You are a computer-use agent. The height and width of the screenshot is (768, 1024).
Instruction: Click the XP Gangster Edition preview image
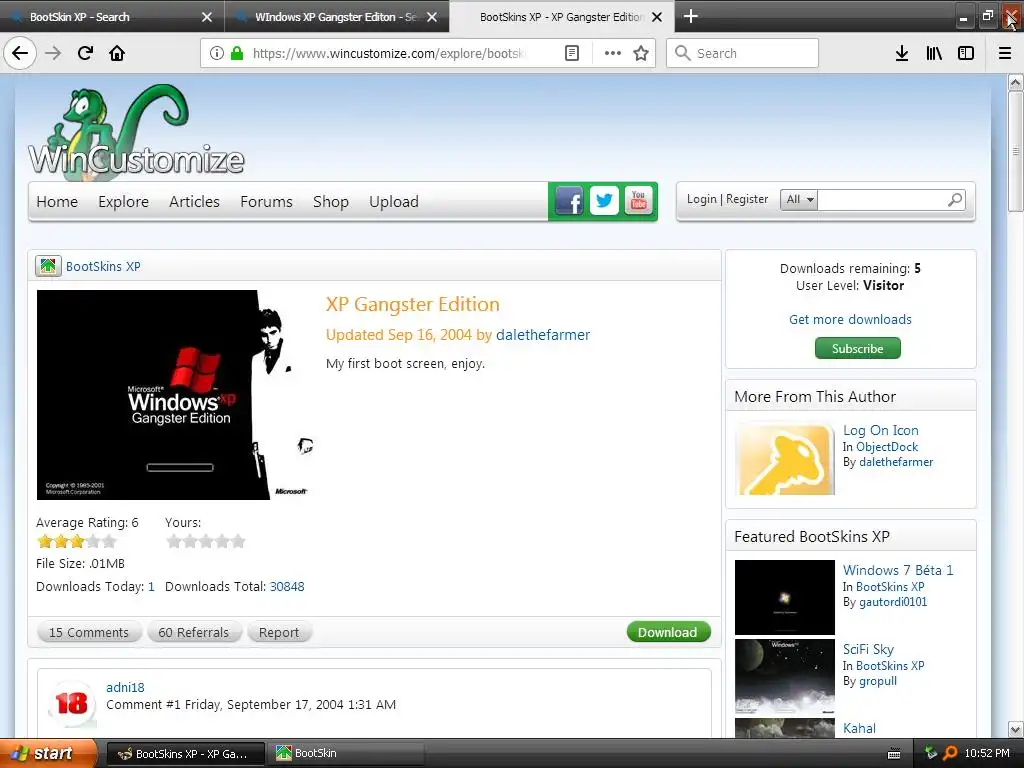[175, 395]
